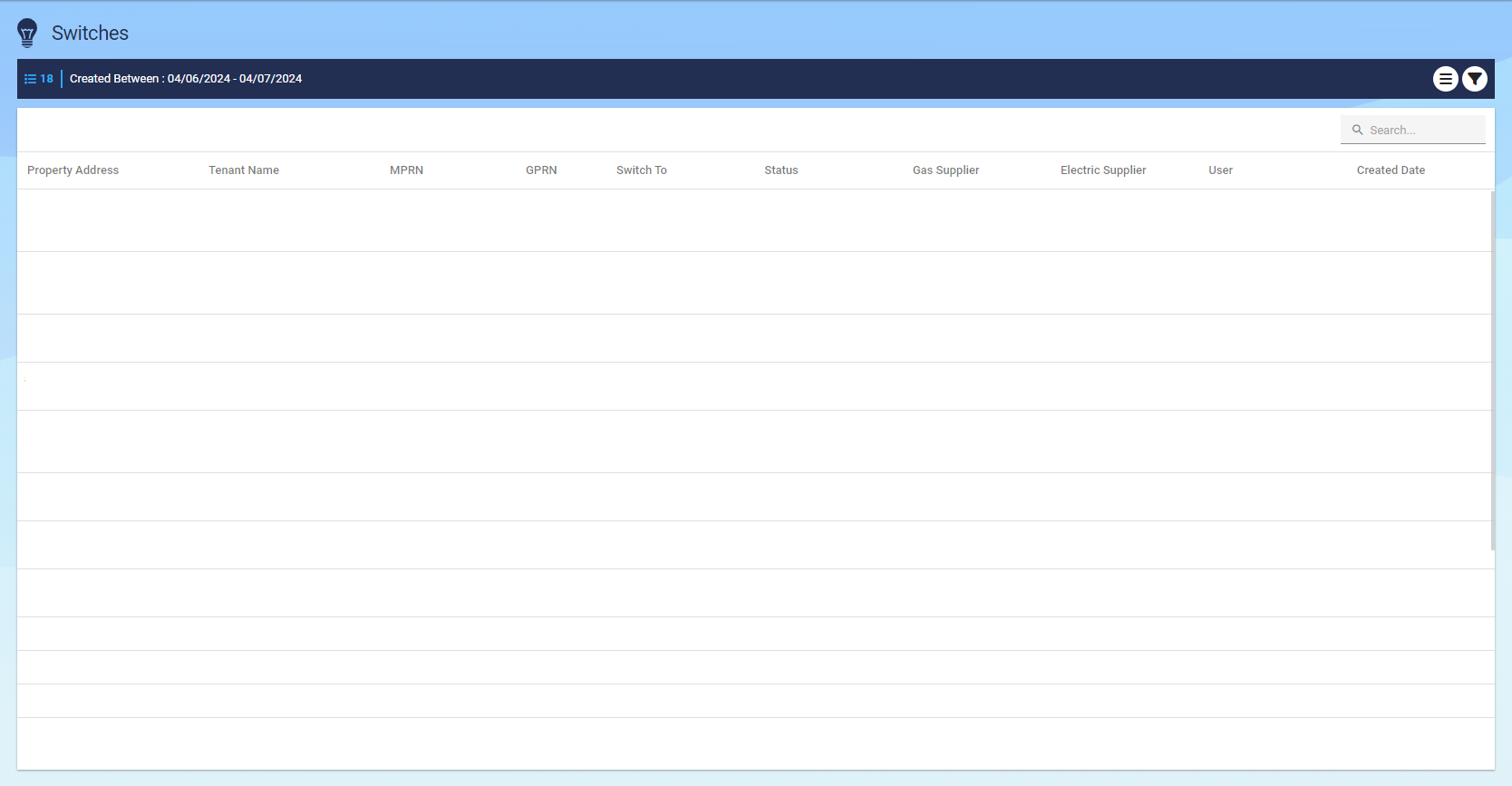The height and width of the screenshot is (786, 1512).
Task: Open the funnel filter icon
Action: (x=1475, y=79)
